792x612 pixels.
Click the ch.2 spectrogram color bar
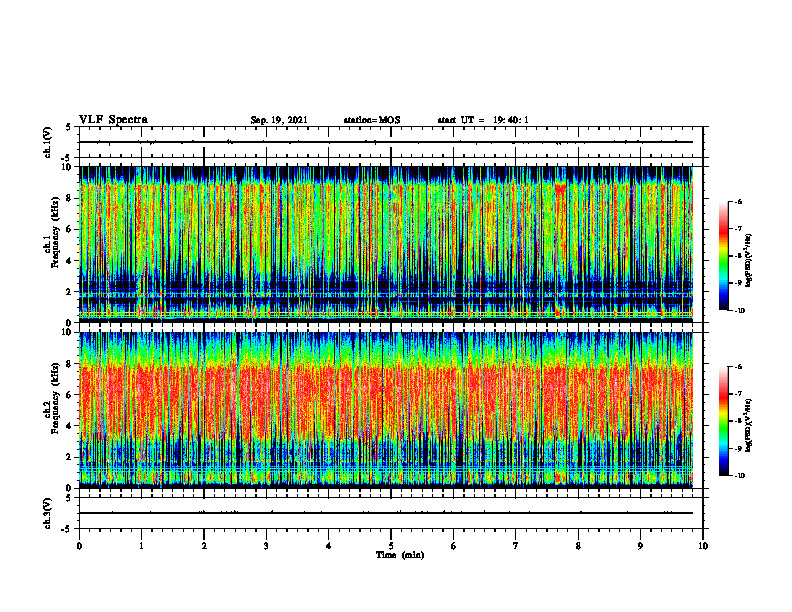(x=723, y=421)
